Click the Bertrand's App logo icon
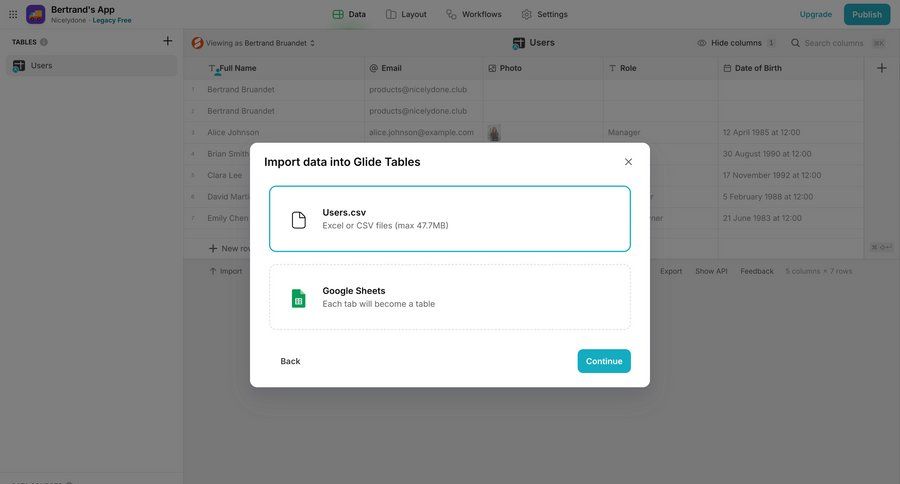The height and width of the screenshot is (484, 900). tap(36, 14)
